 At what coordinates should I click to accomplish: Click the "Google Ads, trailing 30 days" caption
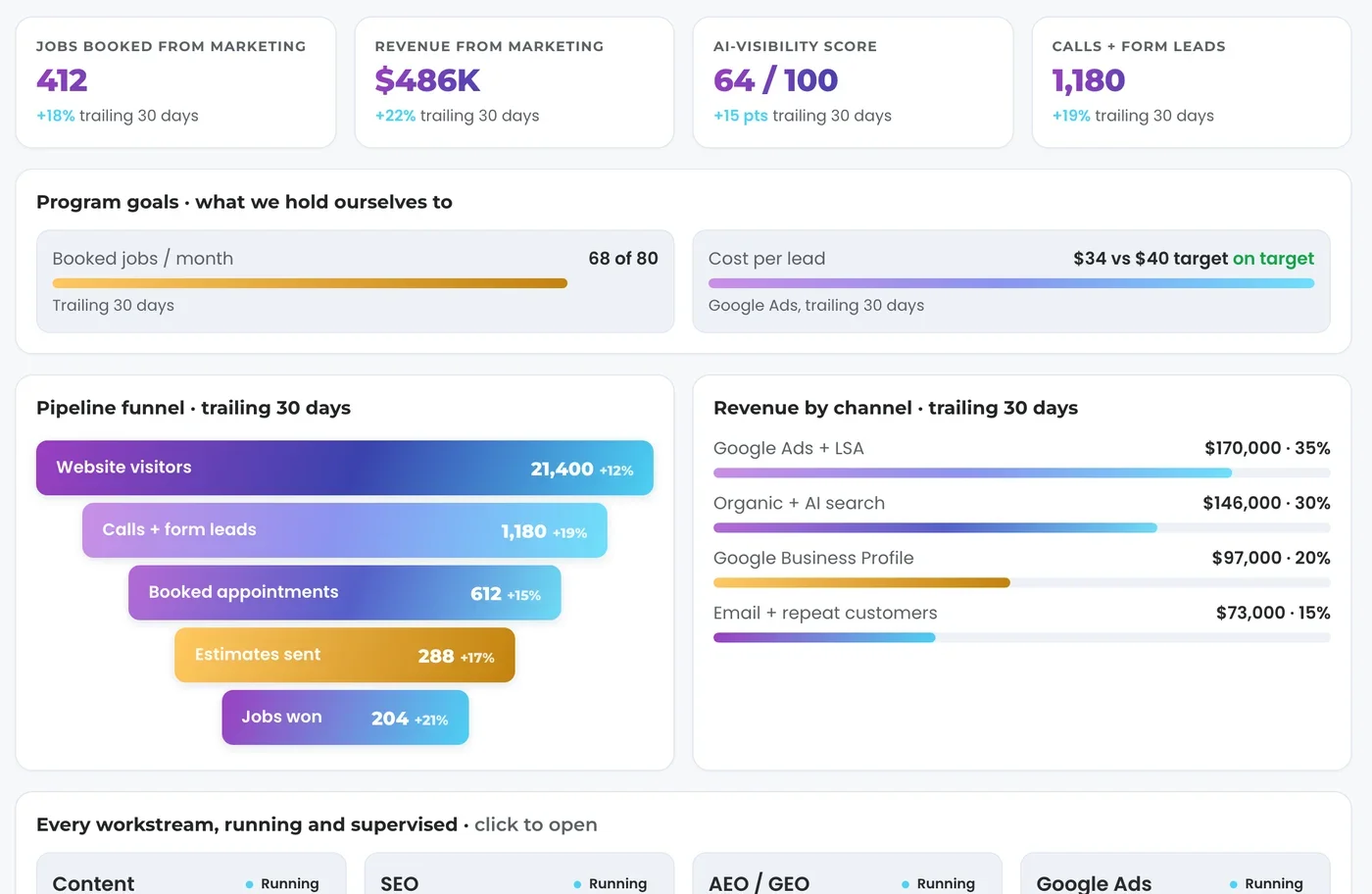(816, 305)
